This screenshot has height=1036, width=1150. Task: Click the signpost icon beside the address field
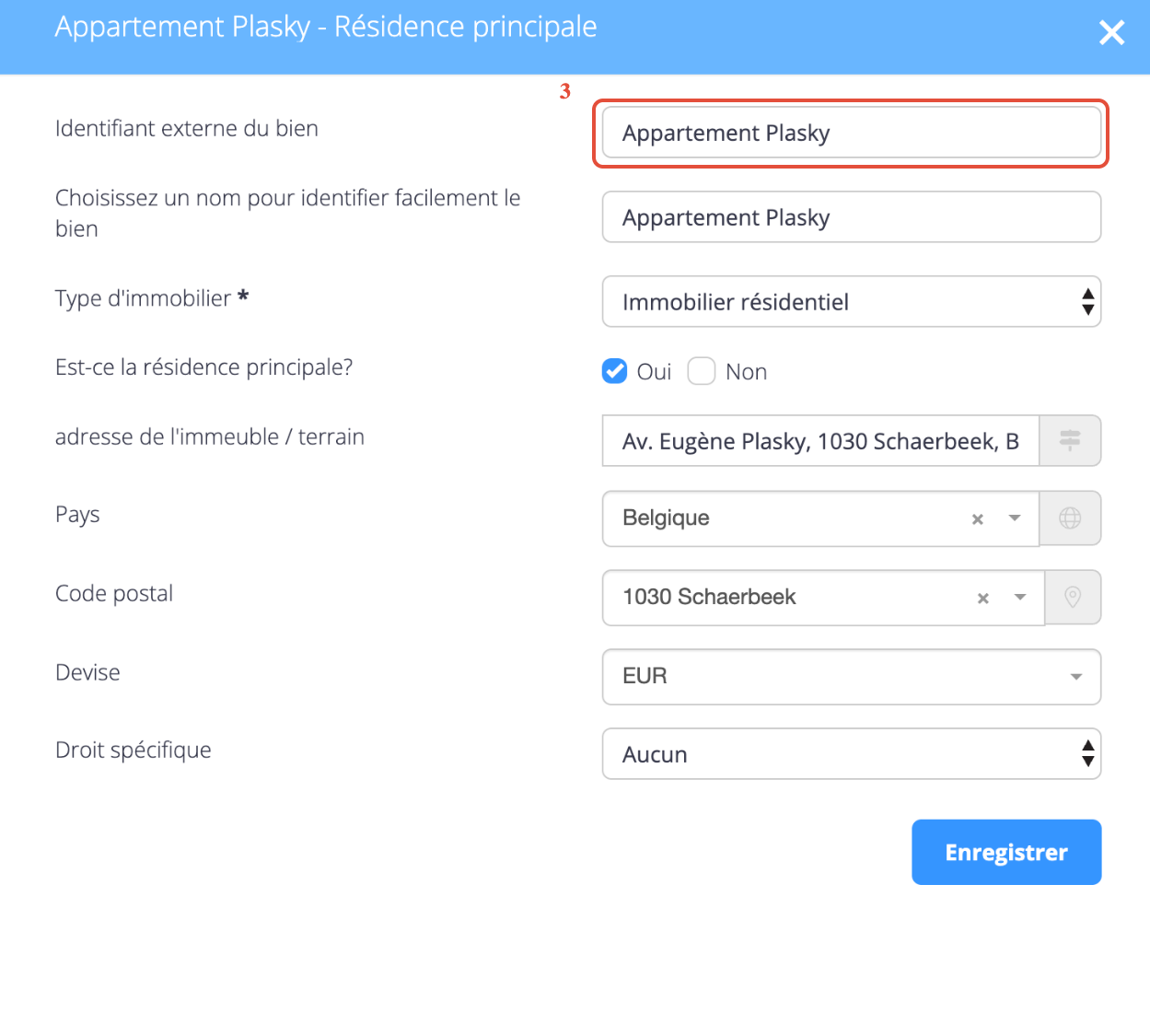pyautogui.click(x=1070, y=440)
